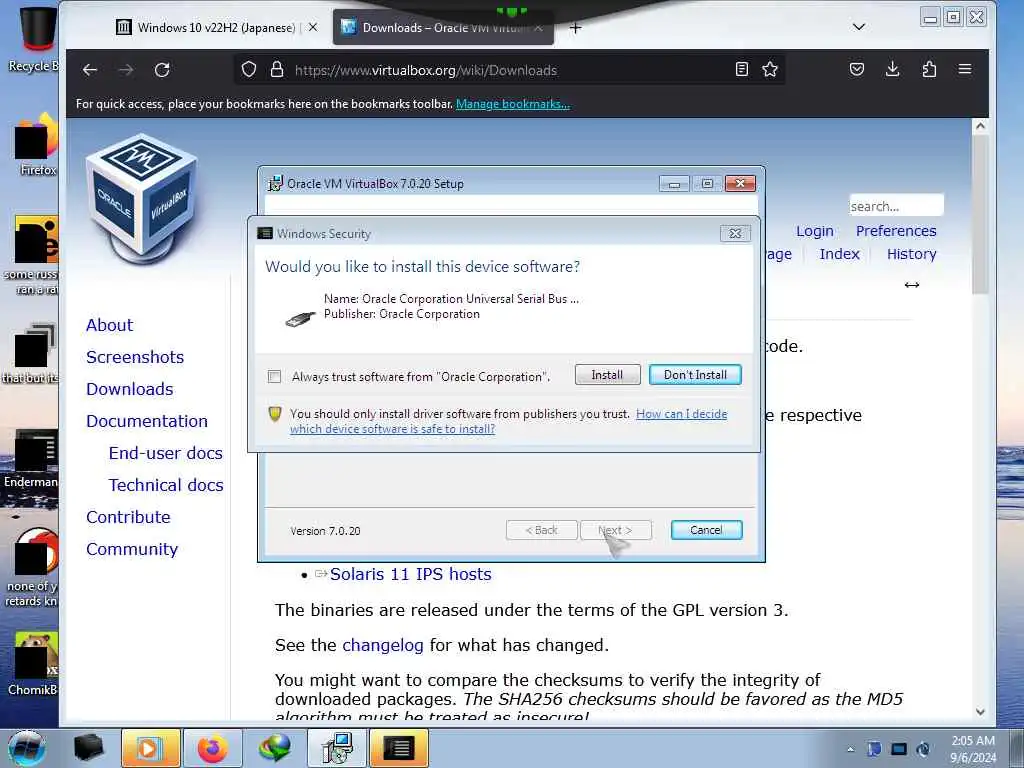Open End-user docs link

[166, 453]
